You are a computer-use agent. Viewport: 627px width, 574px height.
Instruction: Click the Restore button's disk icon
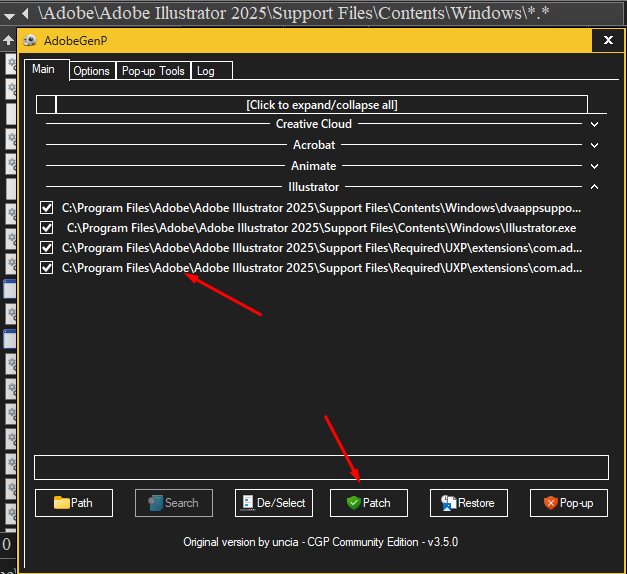click(449, 503)
